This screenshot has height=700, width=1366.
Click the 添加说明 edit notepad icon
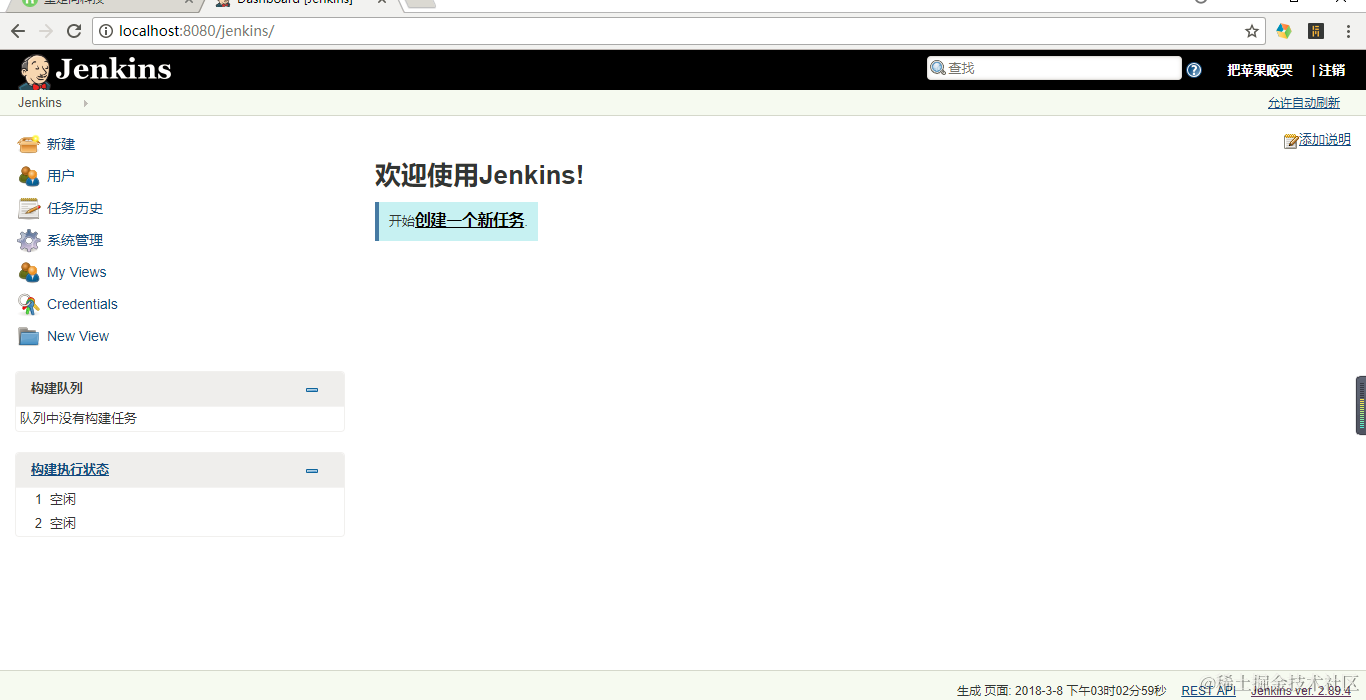[1291, 141]
